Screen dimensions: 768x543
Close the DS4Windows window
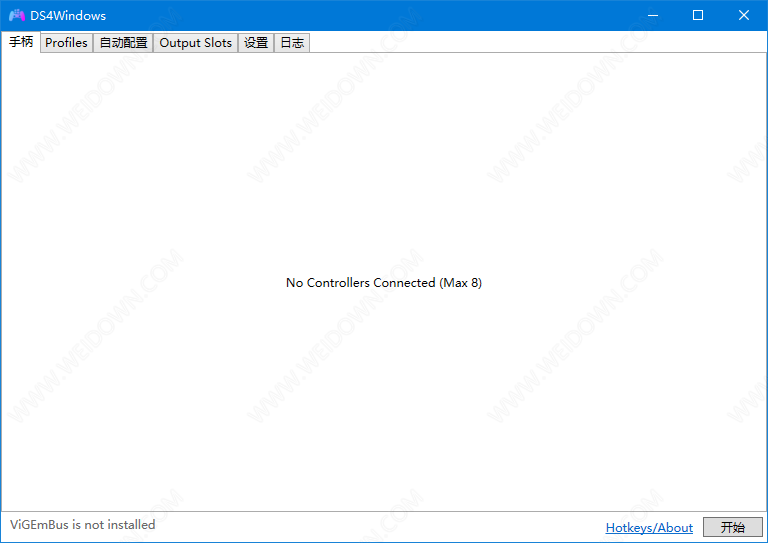tap(744, 16)
